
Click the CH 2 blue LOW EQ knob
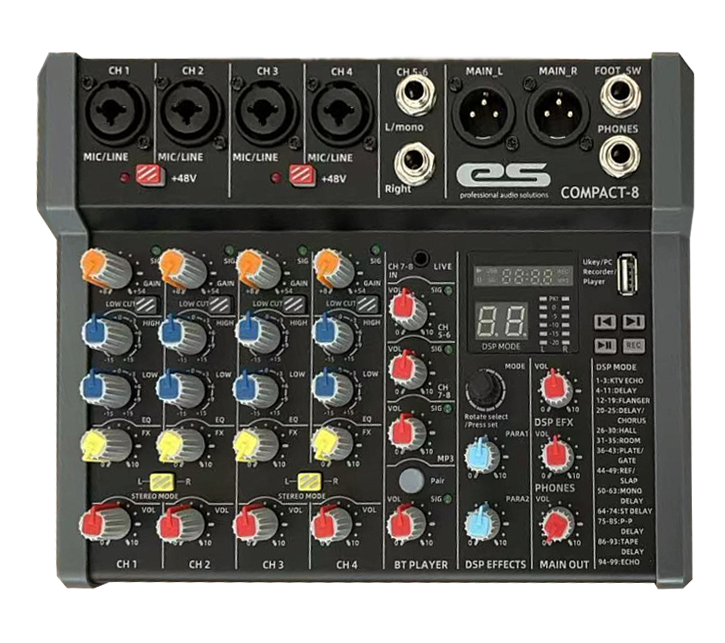181,389
